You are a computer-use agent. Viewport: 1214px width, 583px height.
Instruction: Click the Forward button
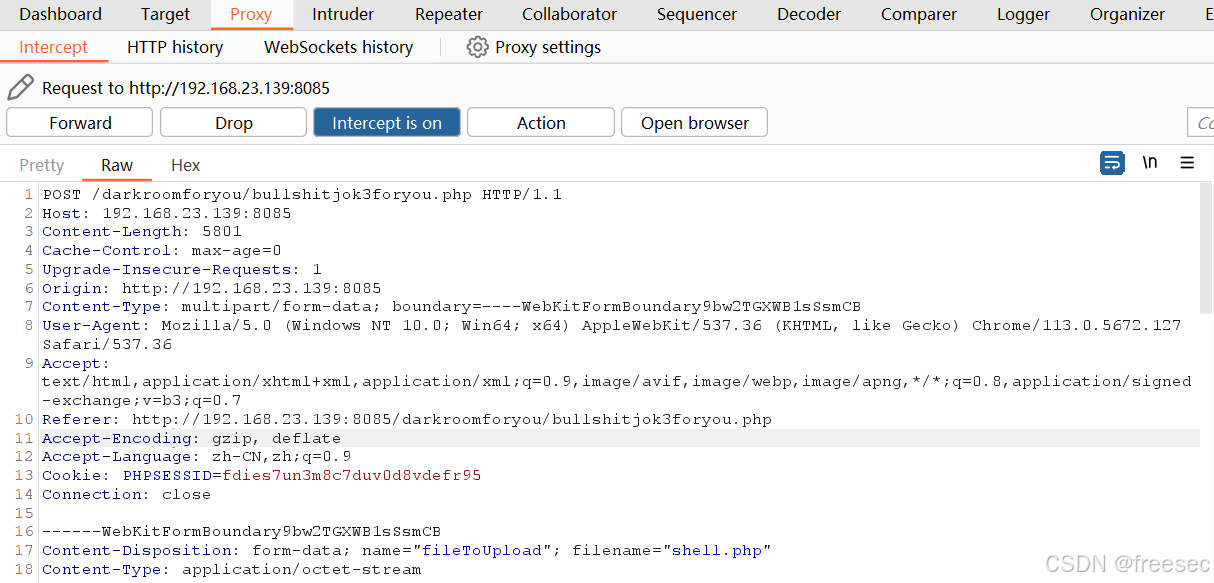click(80, 123)
